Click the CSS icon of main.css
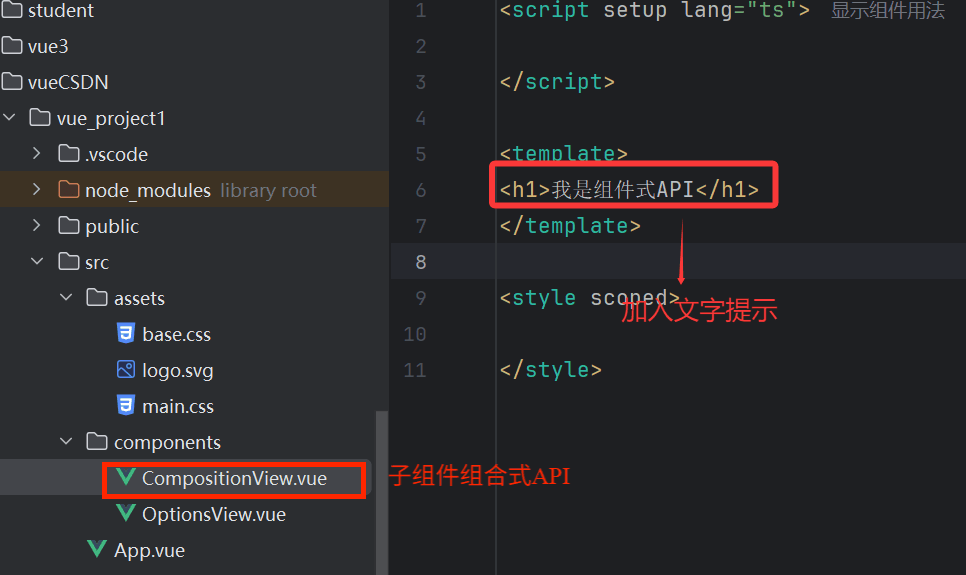Image resolution: width=966 pixels, height=575 pixels. tap(126, 405)
